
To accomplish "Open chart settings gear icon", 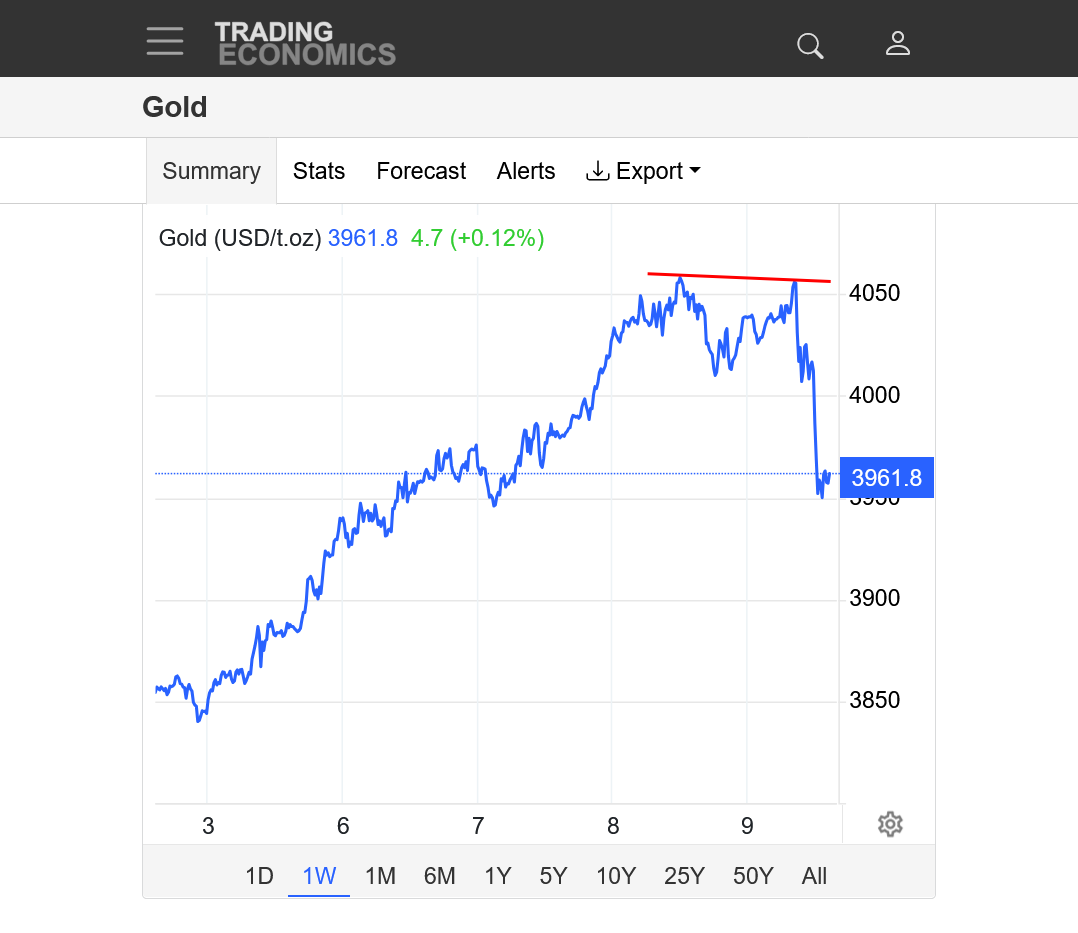I will coord(890,824).
